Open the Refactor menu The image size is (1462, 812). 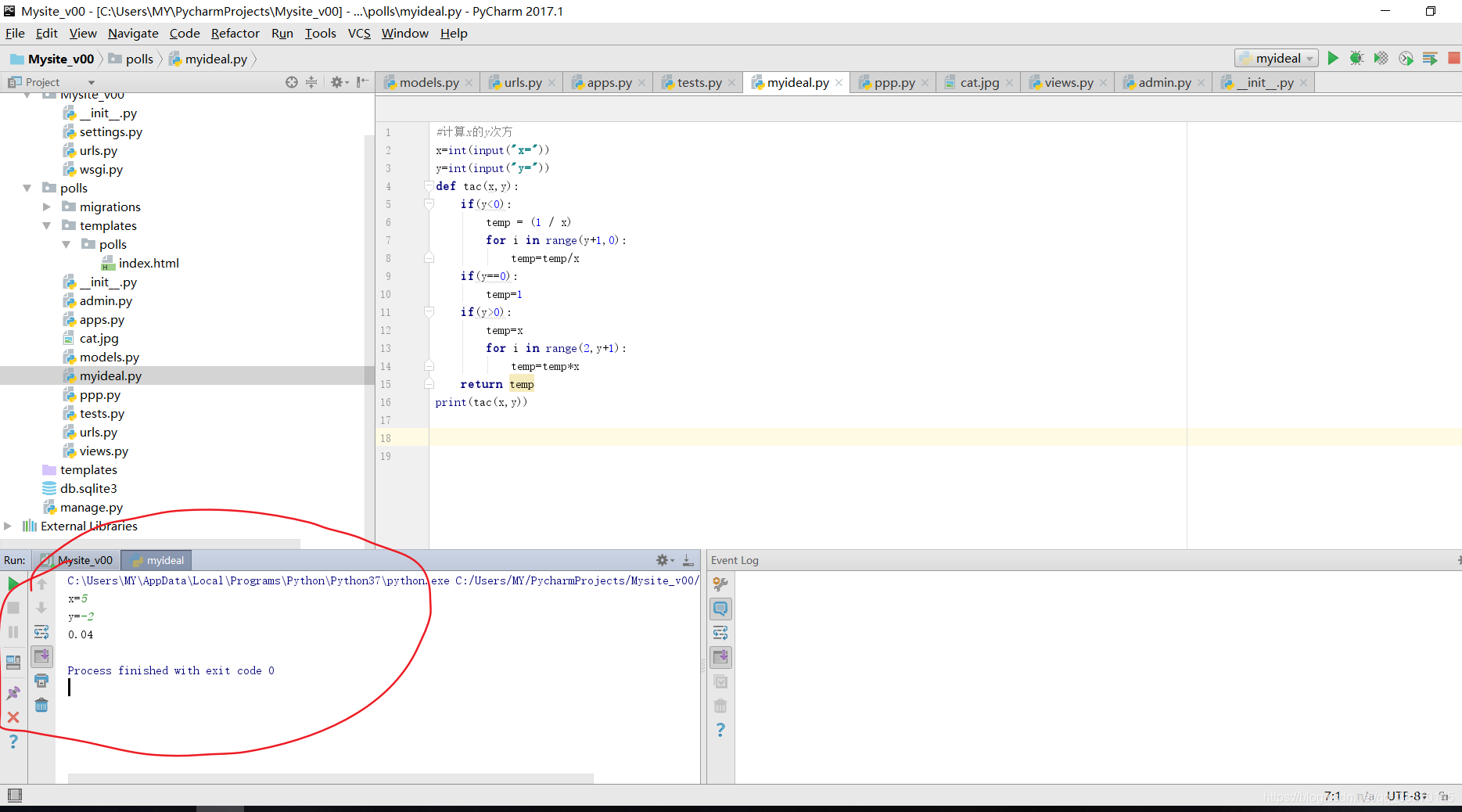pos(235,33)
